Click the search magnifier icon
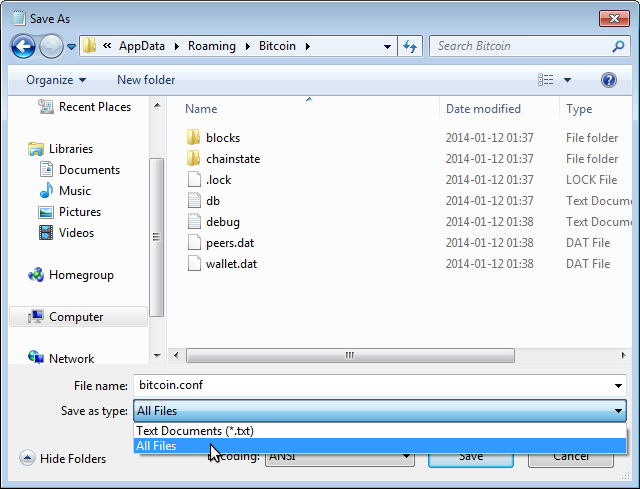Image resolution: width=640 pixels, height=489 pixels. 618,46
